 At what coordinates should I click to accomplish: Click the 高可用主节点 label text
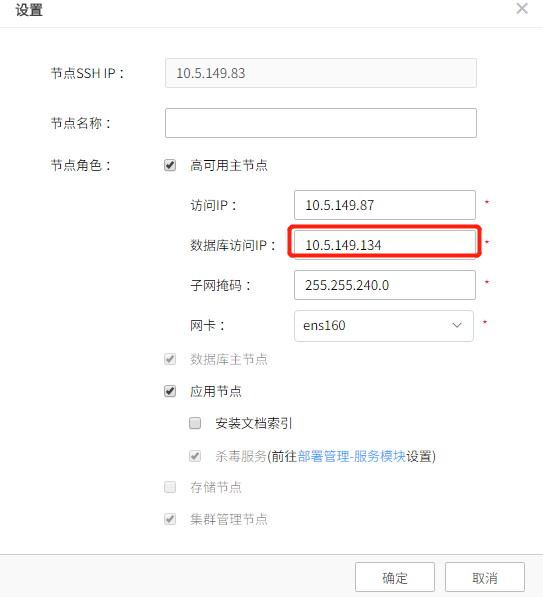coord(229,165)
